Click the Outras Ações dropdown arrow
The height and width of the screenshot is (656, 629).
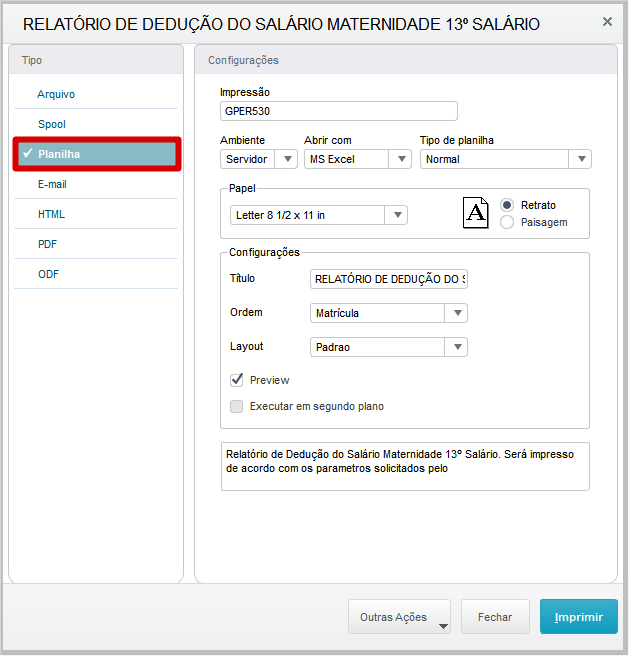(443, 626)
